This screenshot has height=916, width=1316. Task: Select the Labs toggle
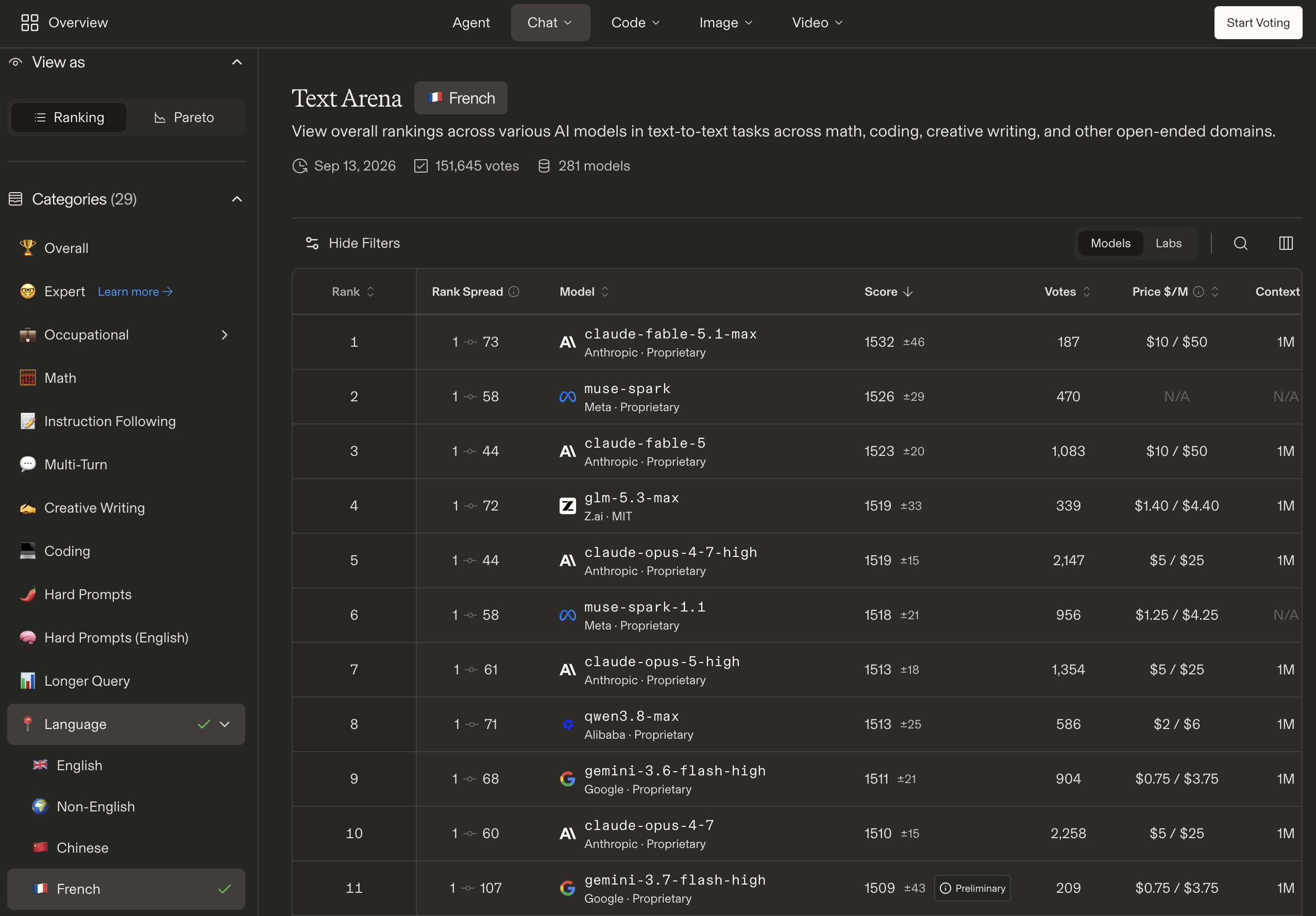coord(1168,243)
